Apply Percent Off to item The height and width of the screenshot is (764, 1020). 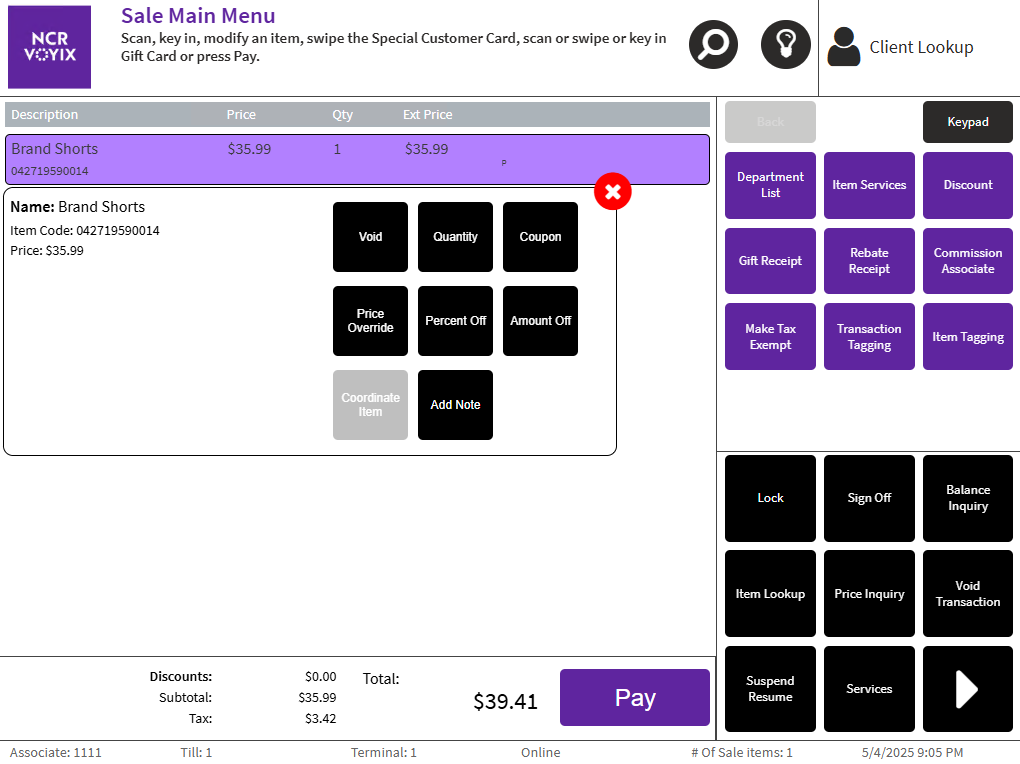(455, 321)
